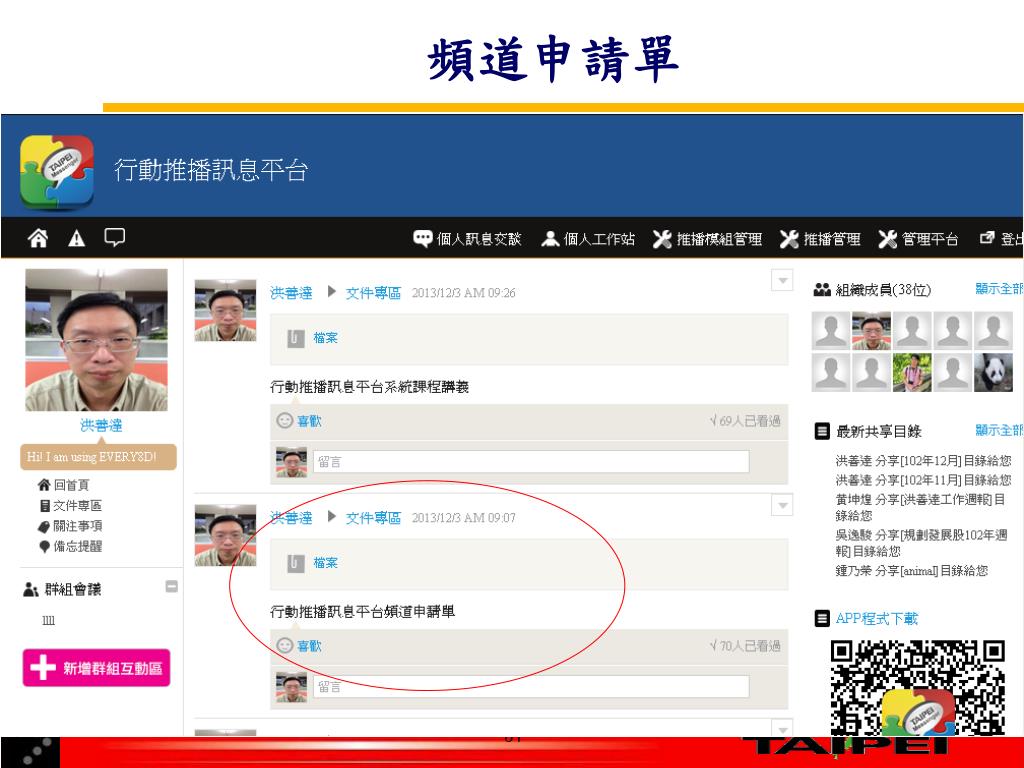Image resolution: width=1024 pixels, height=768 pixels.
Task: Go to home via house icon in nav bar
Action: pyautogui.click(x=38, y=238)
